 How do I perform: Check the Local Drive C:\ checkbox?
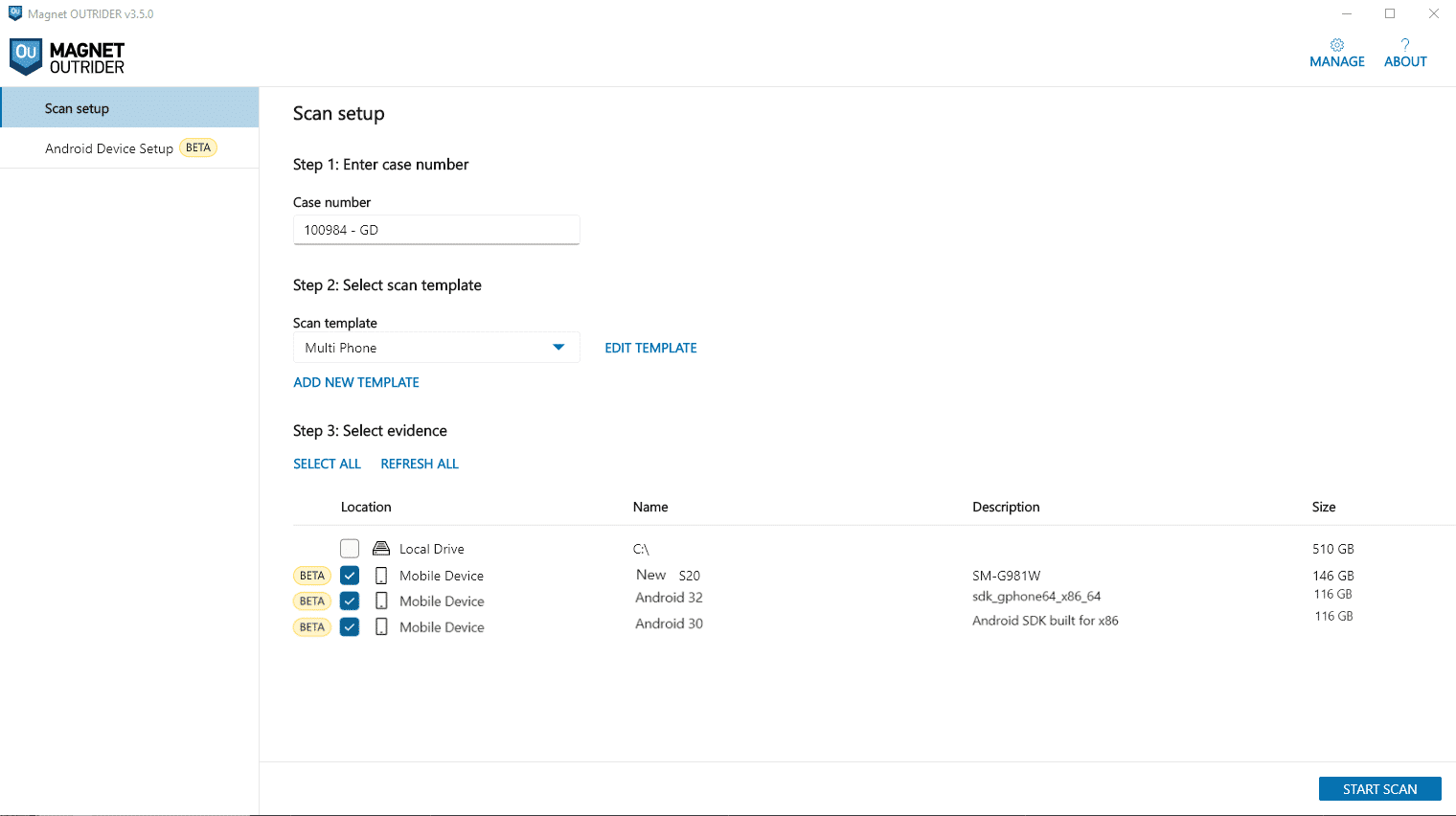pos(350,549)
